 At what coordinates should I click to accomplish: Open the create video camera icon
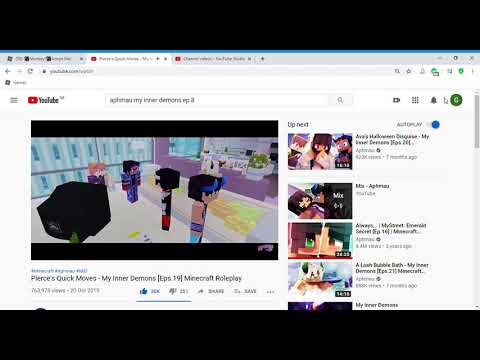396,100
